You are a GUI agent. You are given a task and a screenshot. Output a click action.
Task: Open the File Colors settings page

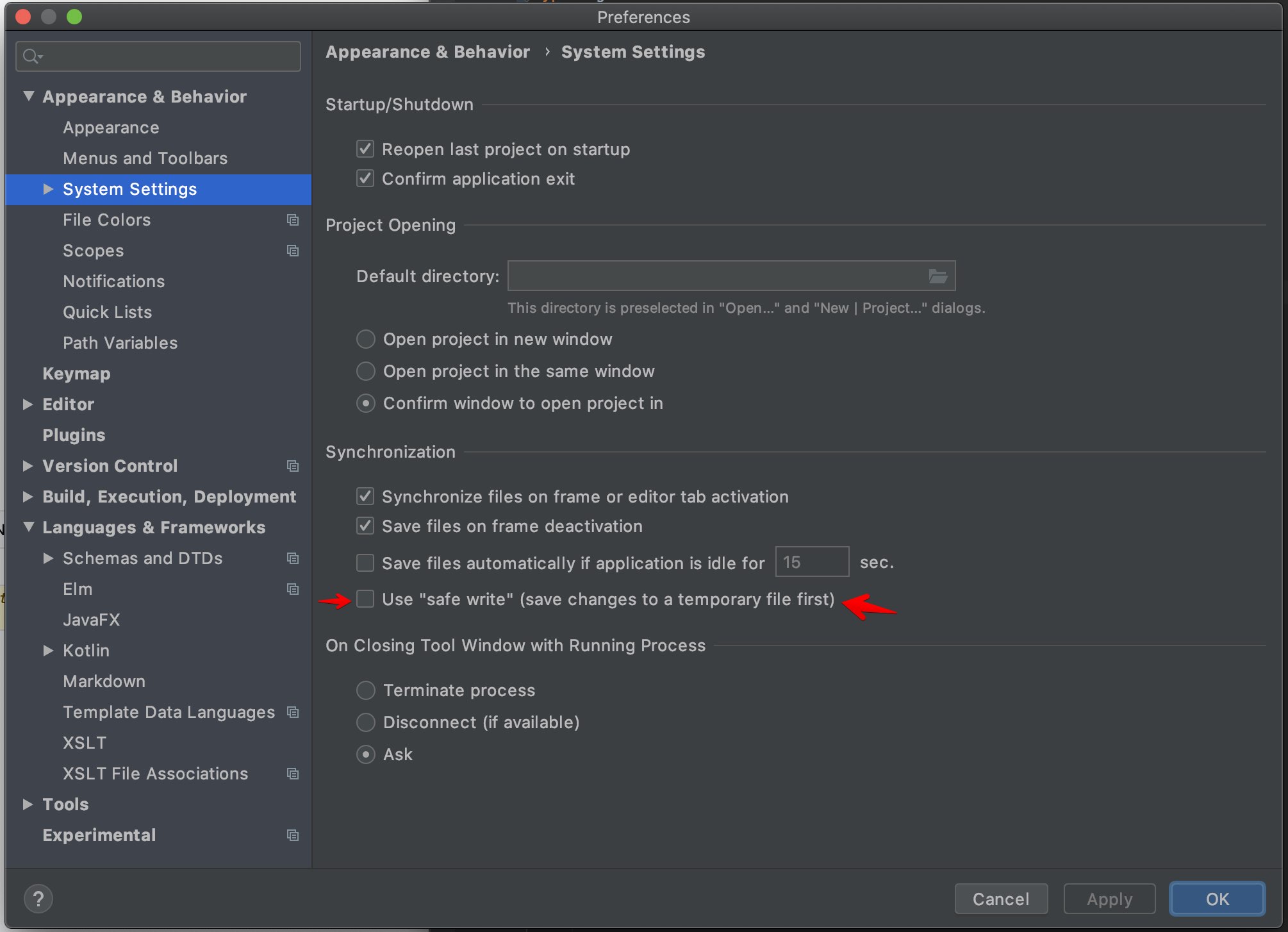click(x=107, y=220)
